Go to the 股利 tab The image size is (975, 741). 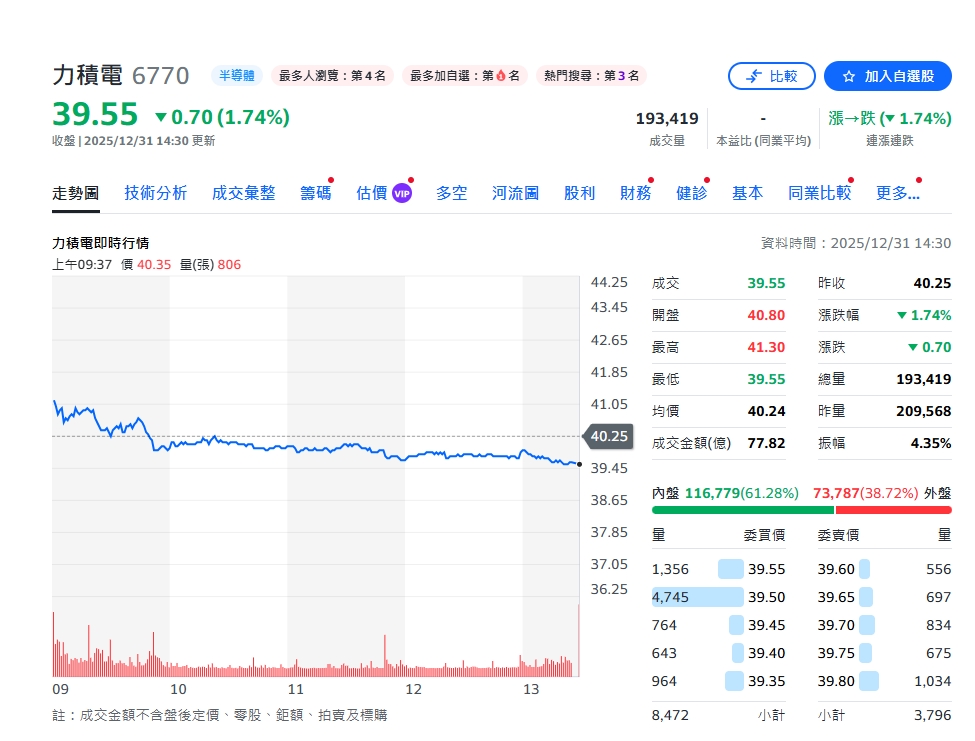pyautogui.click(x=579, y=193)
